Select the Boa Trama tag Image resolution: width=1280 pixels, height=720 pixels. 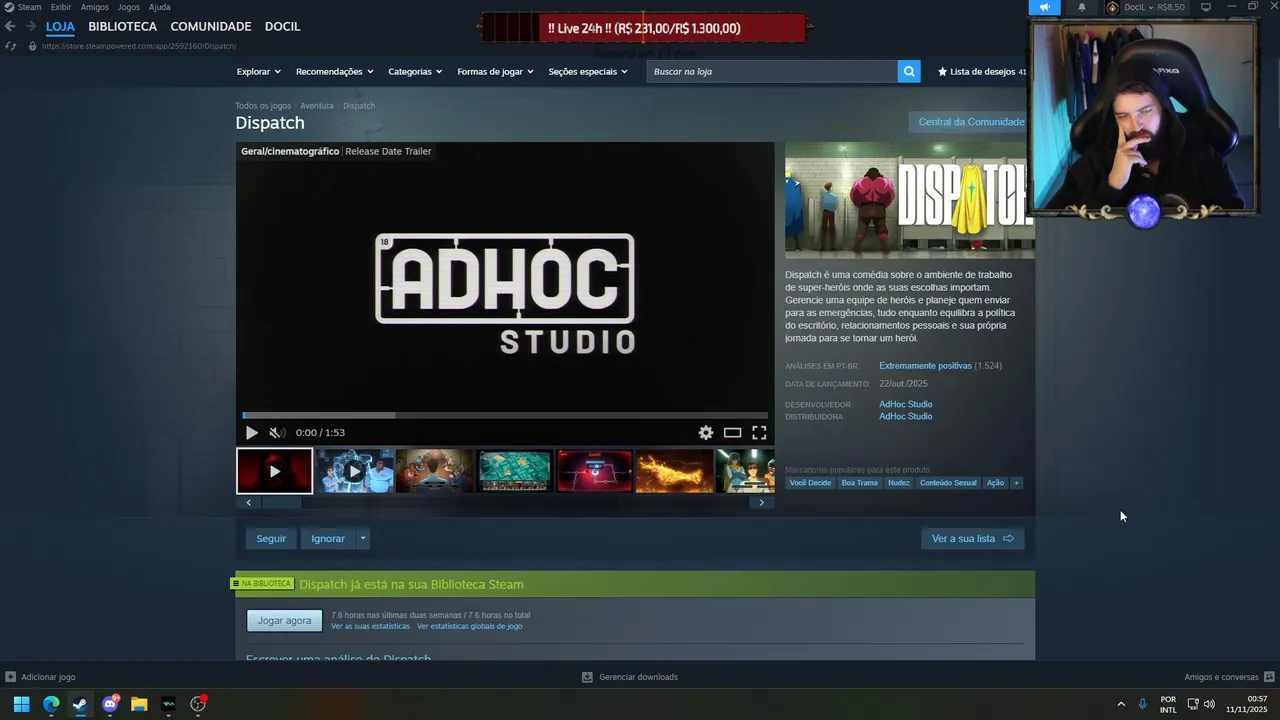click(859, 483)
